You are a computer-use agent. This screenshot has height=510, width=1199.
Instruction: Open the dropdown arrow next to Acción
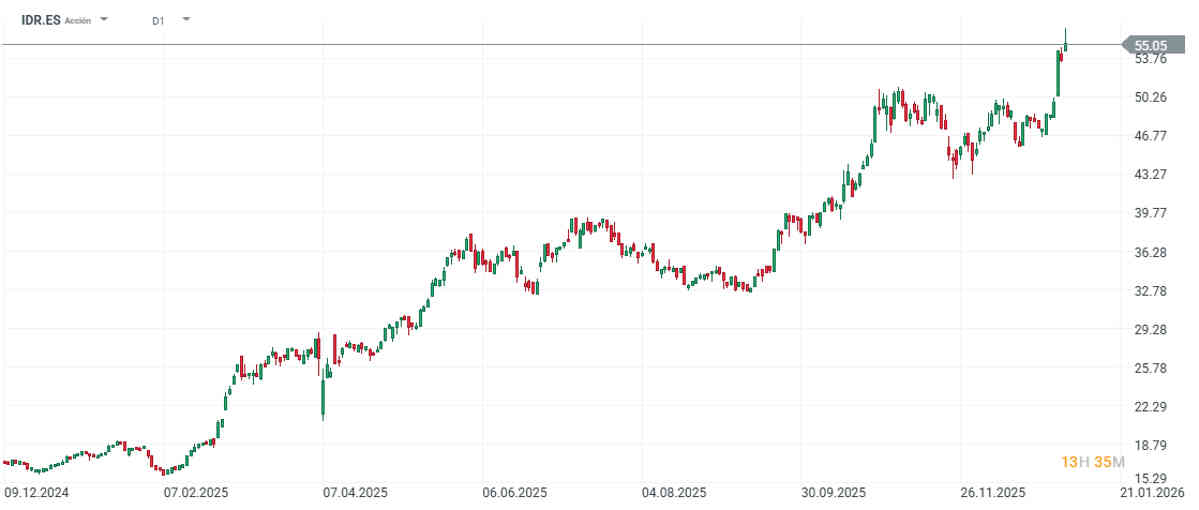pyautogui.click(x=105, y=20)
